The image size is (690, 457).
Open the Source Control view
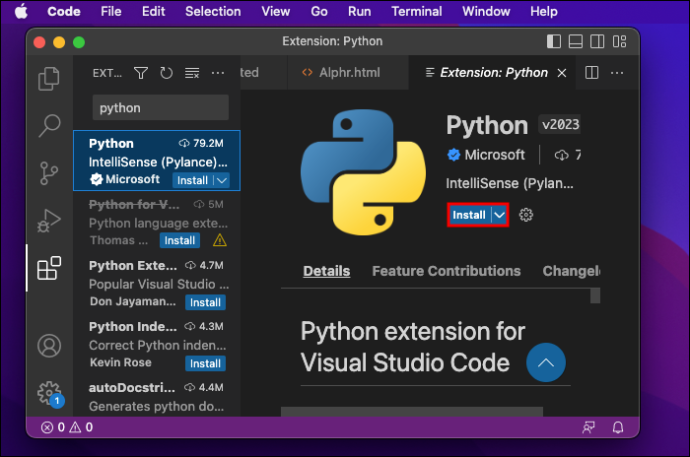pos(49,173)
